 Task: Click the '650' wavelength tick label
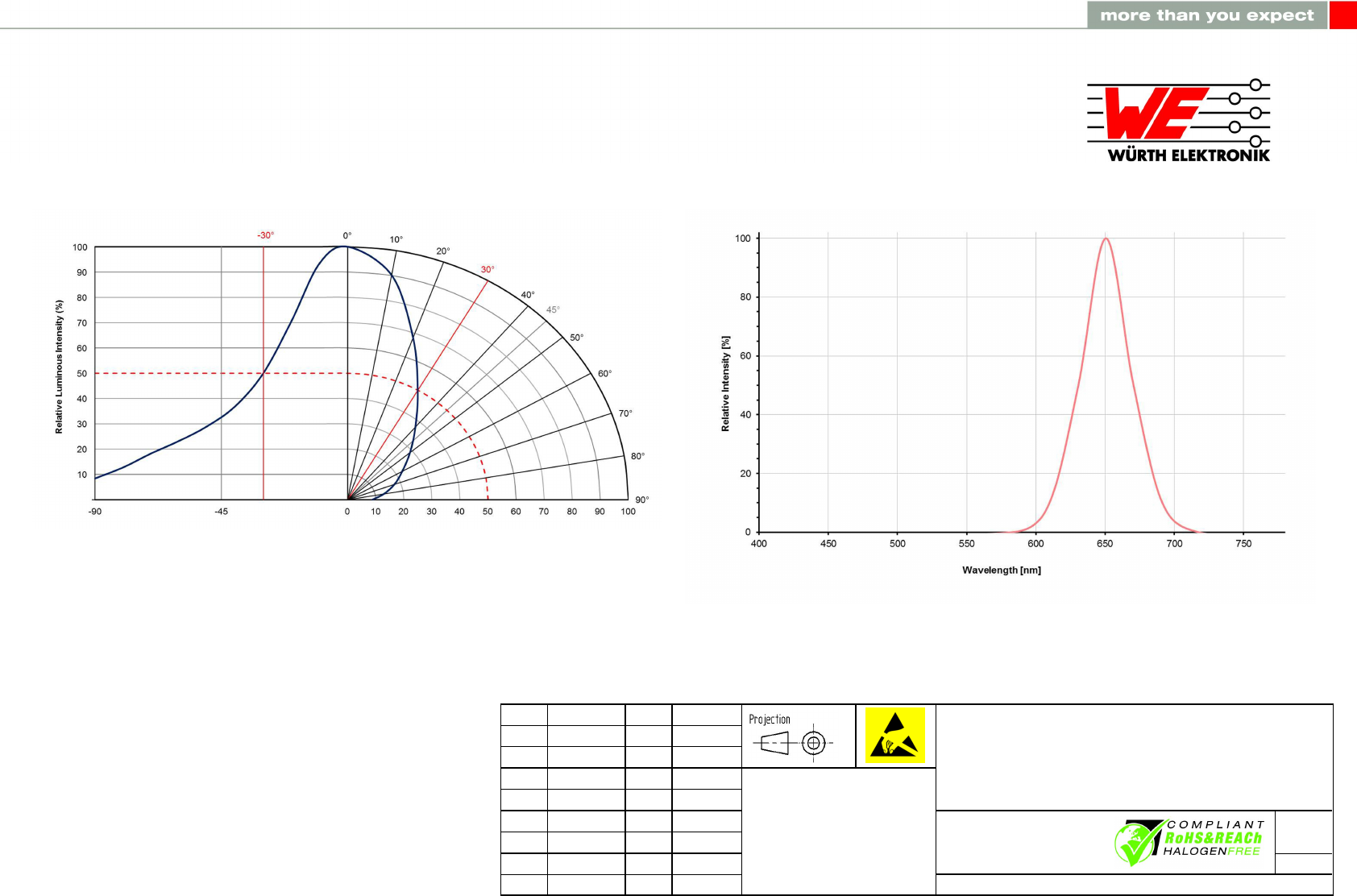[x=1105, y=544]
